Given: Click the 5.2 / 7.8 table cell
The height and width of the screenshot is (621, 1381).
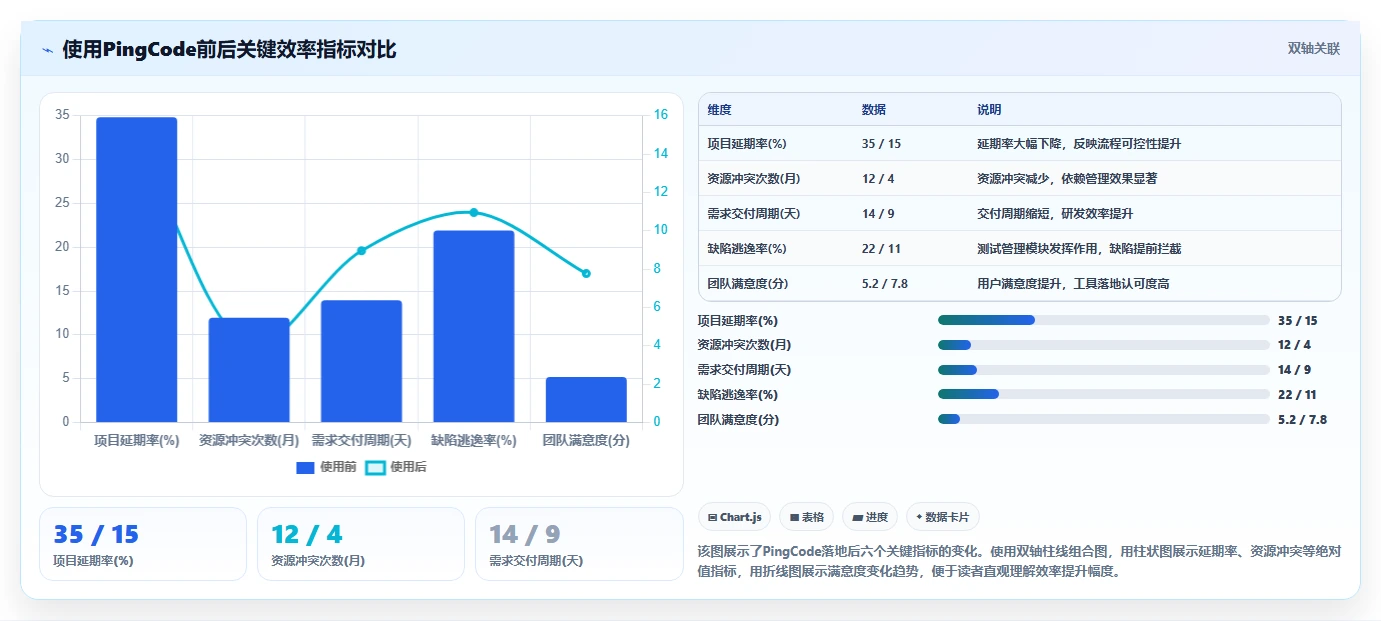Looking at the screenshot, I should [x=885, y=284].
